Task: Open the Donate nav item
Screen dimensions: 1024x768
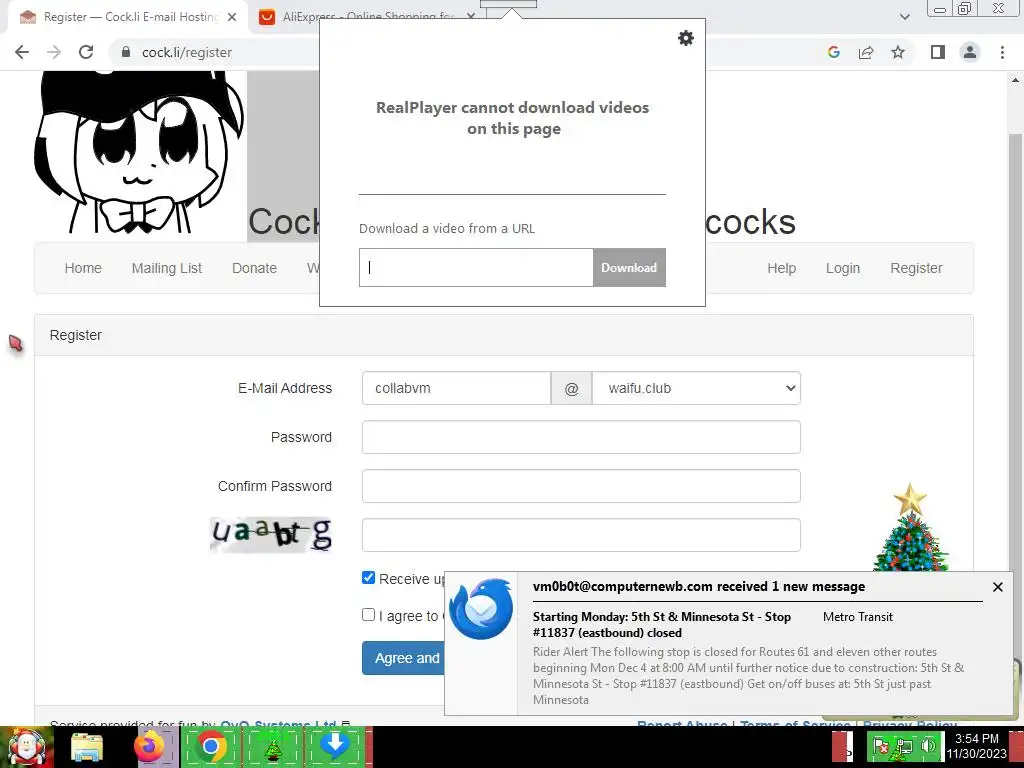Action: tap(254, 268)
